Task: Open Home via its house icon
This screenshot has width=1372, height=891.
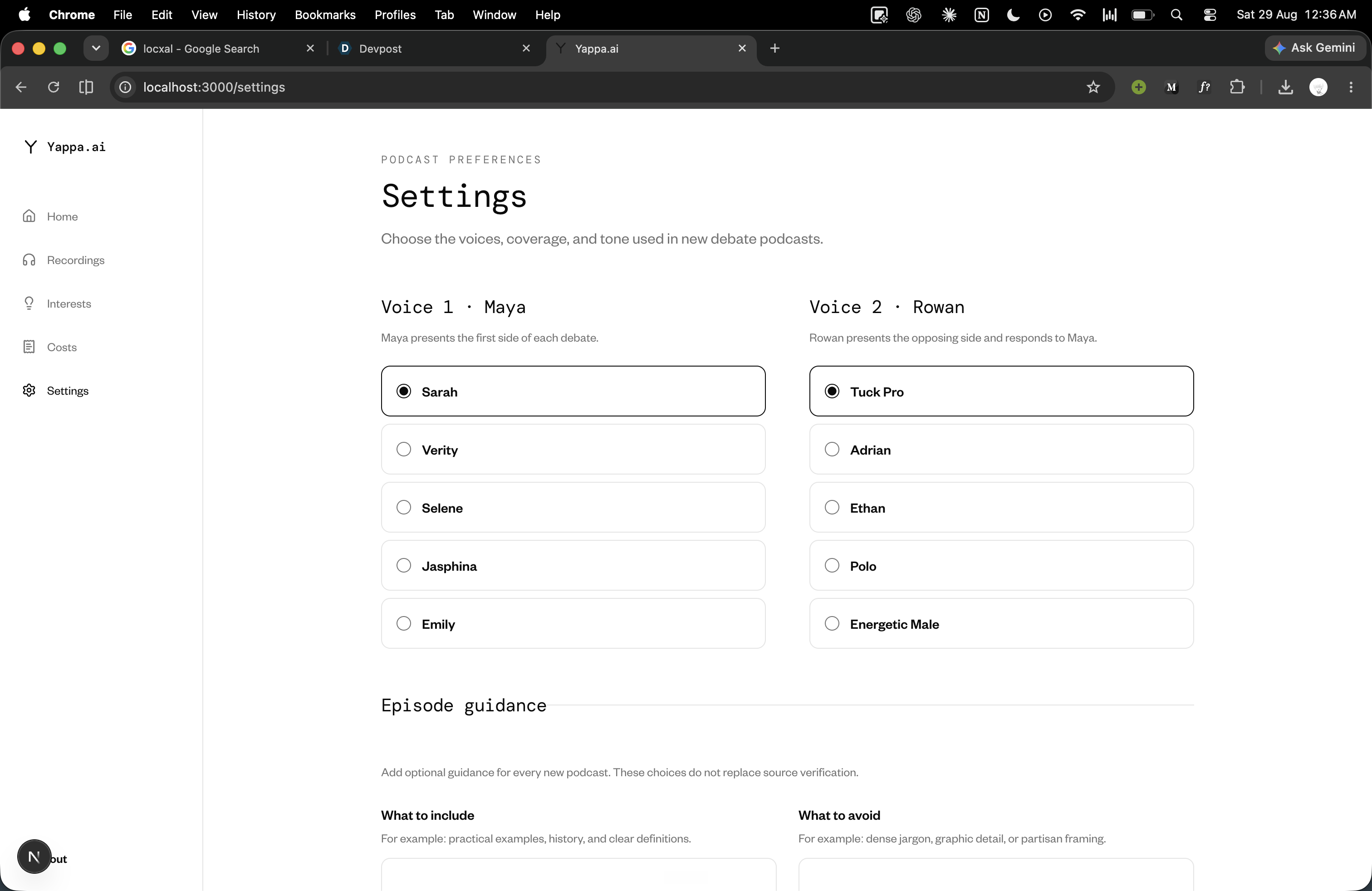Action: click(29, 216)
